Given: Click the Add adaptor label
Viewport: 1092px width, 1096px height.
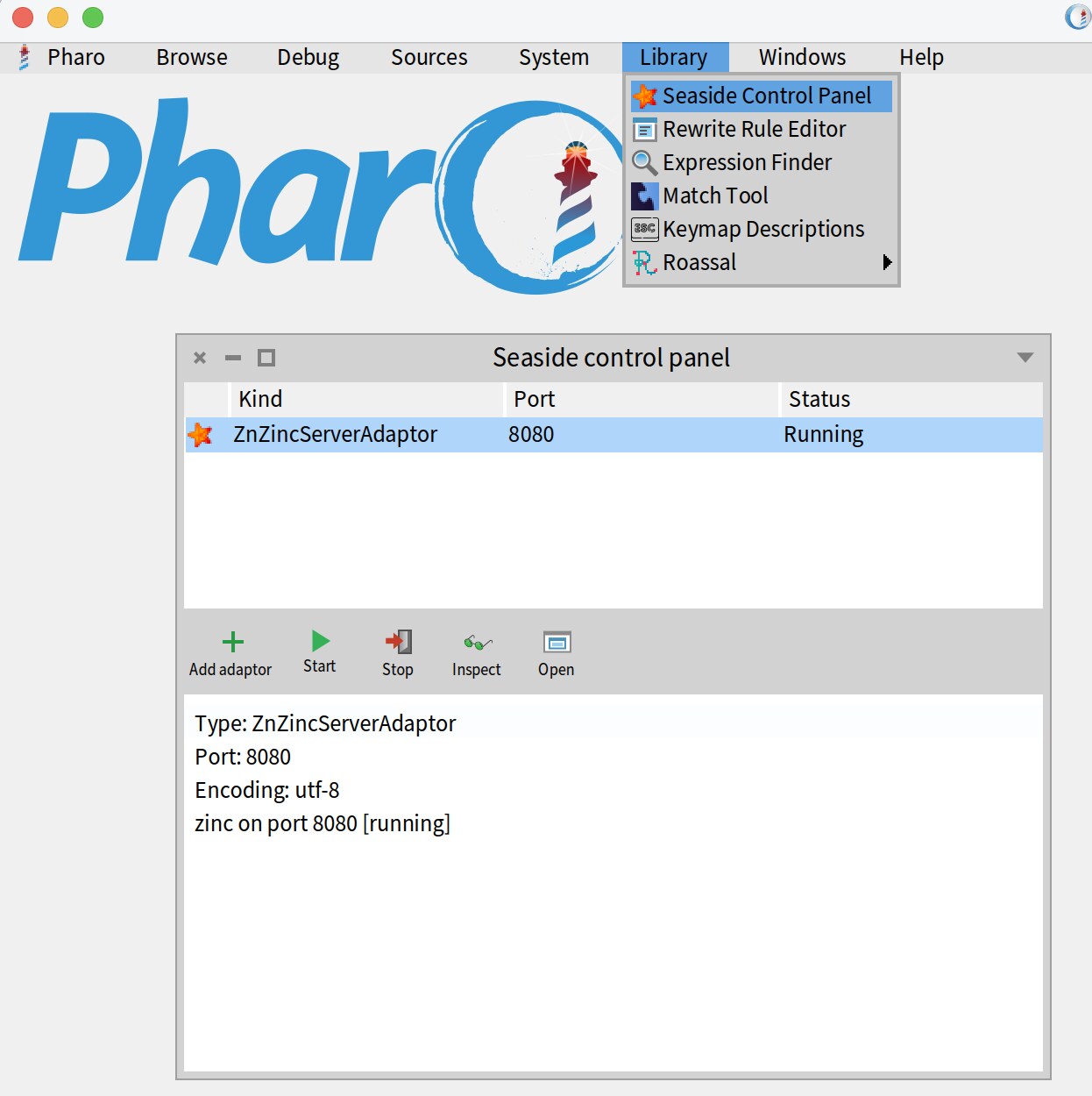Looking at the screenshot, I should click(230, 670).
